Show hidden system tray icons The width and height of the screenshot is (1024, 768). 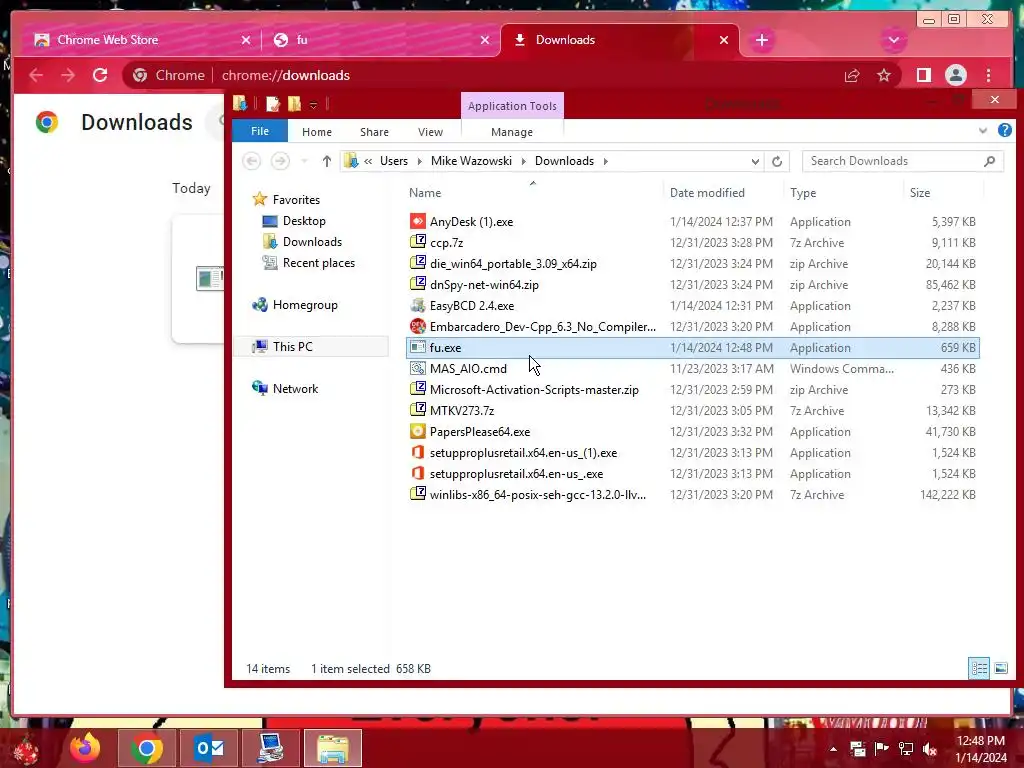tap(833, 749)
